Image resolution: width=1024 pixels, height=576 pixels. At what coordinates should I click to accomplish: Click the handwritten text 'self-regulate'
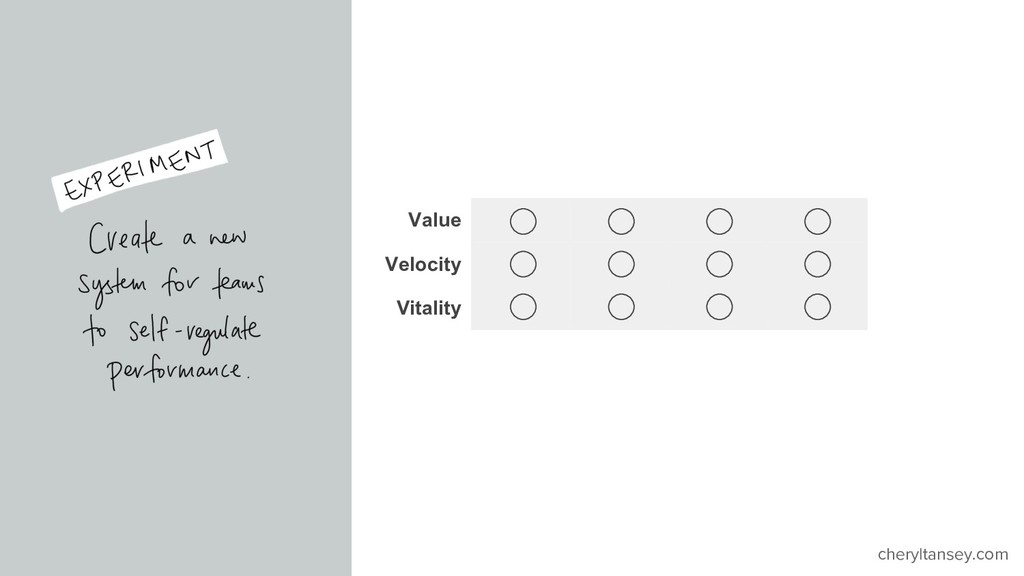(x=194, y=332)
